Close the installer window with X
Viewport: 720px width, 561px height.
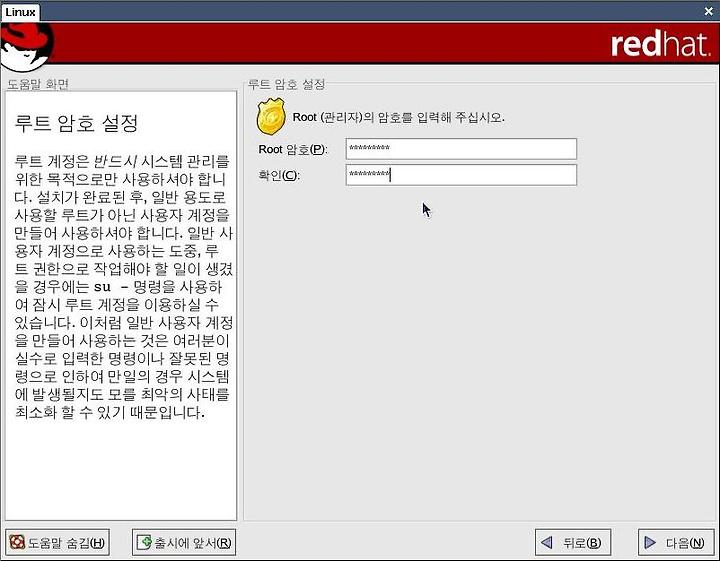[709, 11]
